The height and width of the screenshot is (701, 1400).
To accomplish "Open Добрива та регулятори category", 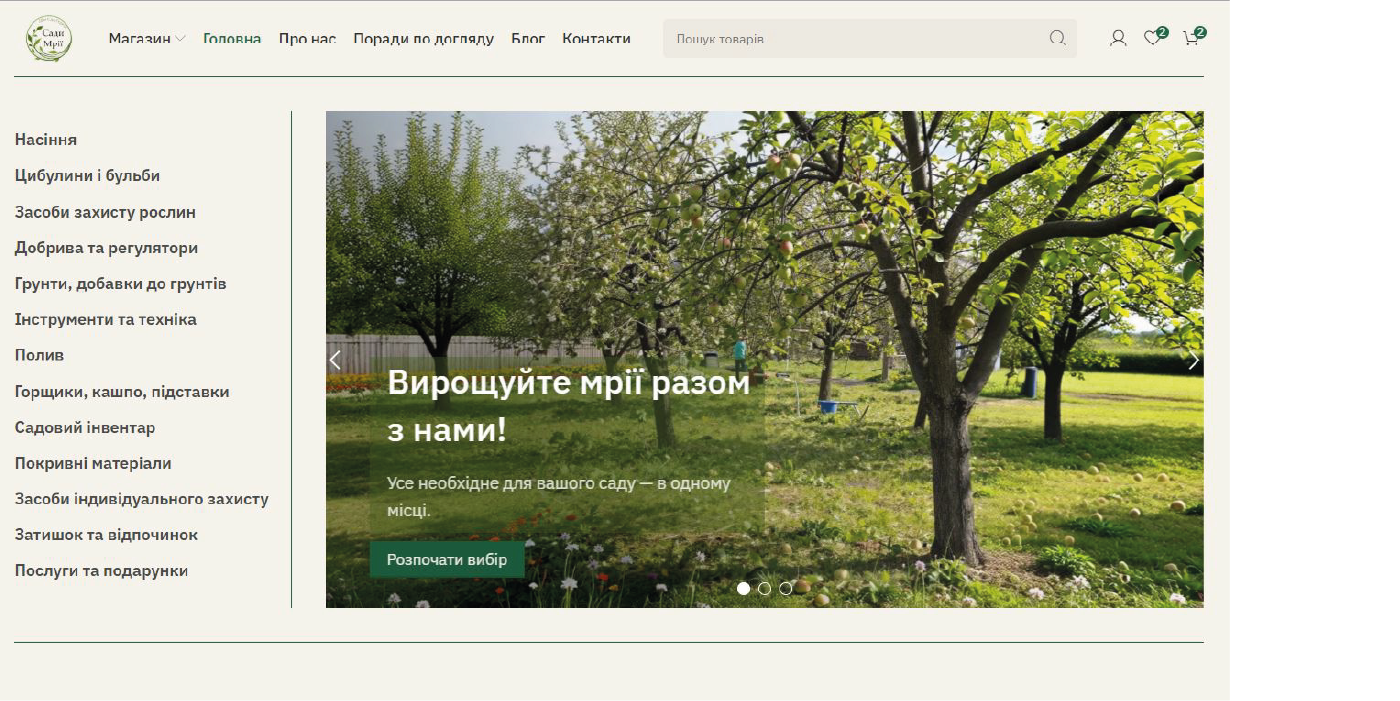I will point(106,248).
